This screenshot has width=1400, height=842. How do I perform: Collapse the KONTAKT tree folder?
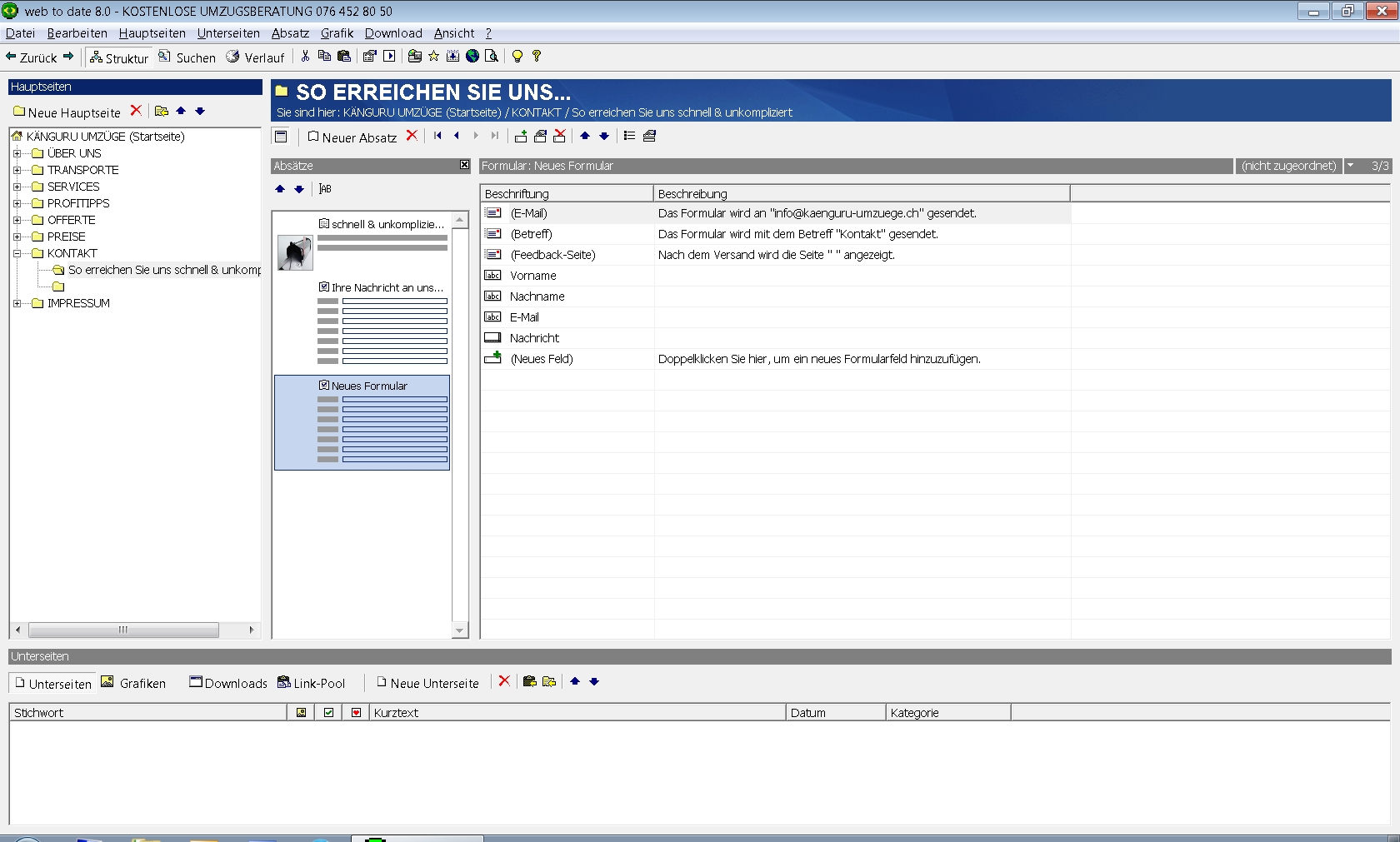[17, 253]
